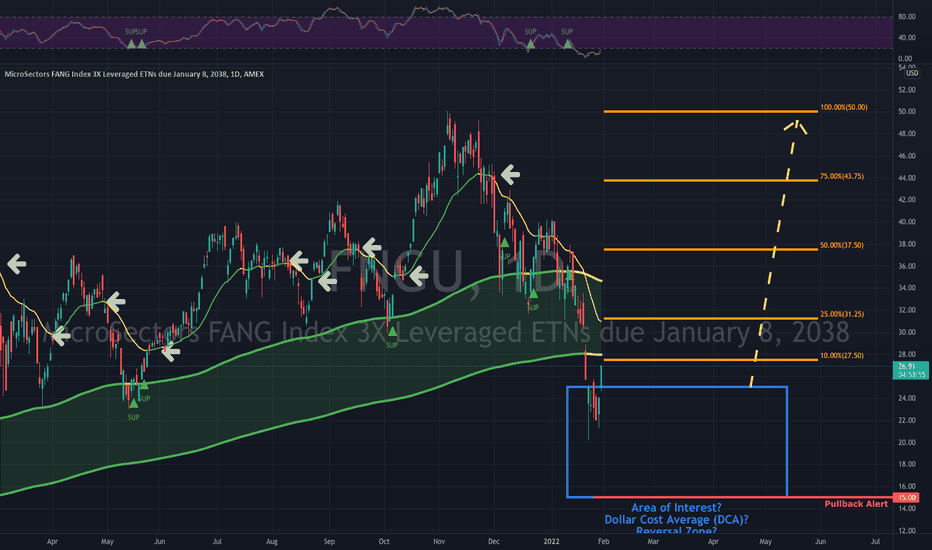Click the 22.00 price scale value

pyautogui.click(x=907, y=420)
